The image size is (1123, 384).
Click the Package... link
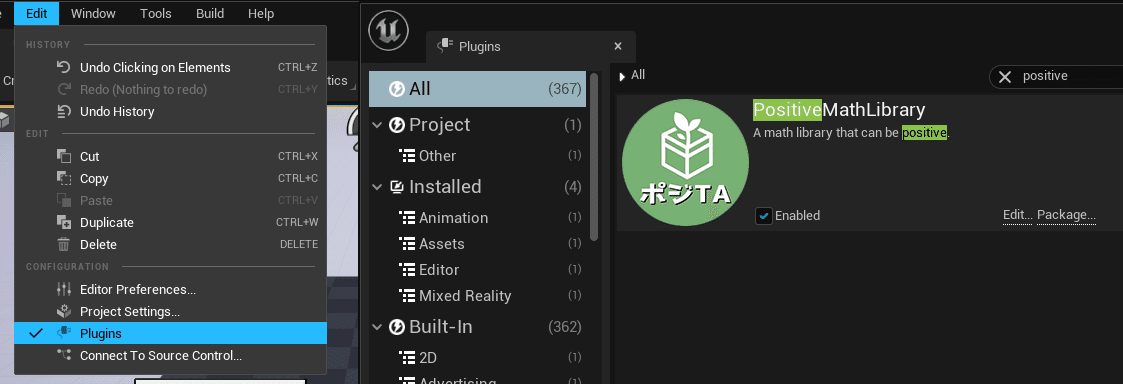pyautogui.click(x=1066, y=215)
